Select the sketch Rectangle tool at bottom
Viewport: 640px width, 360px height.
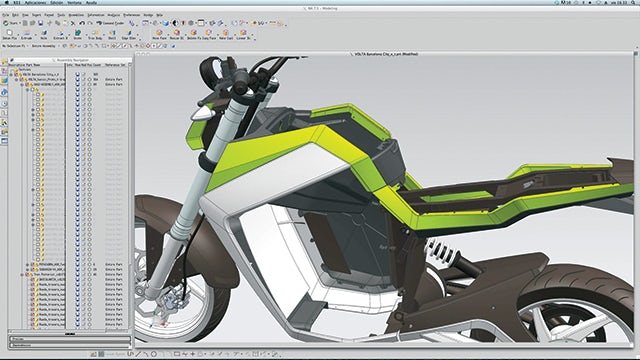pos(176,354)
